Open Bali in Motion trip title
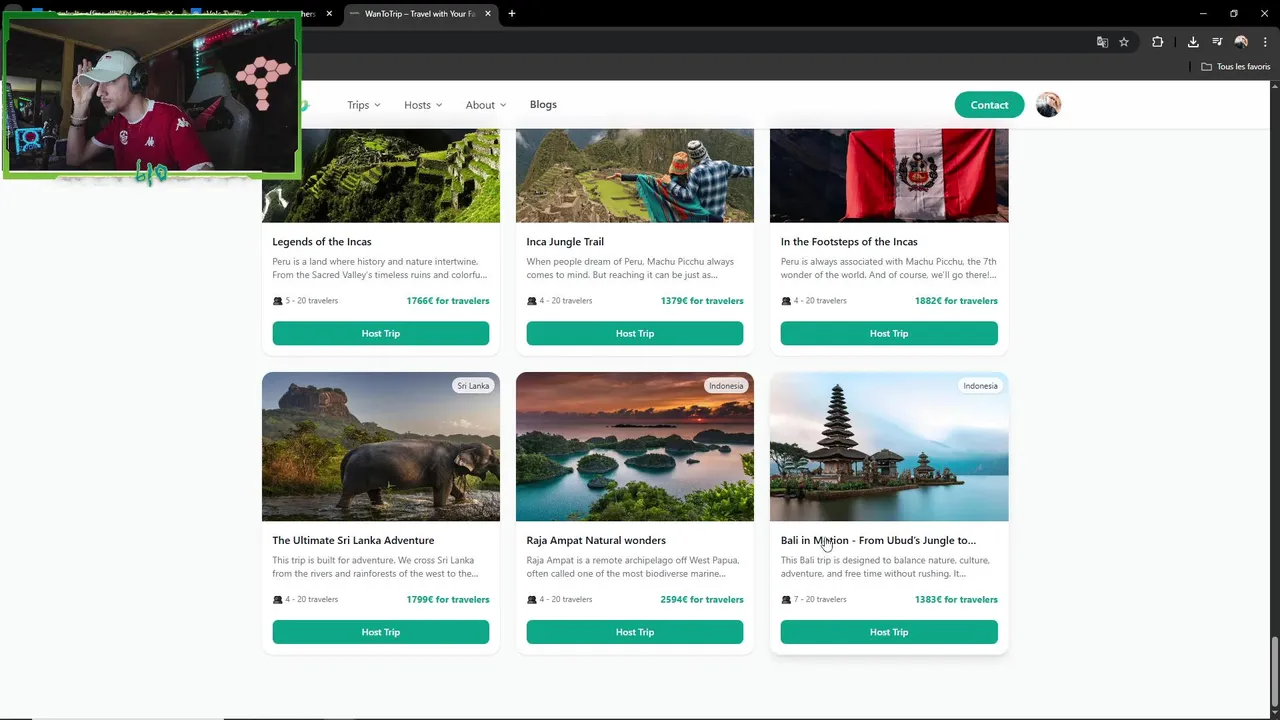1280x720 pixels. (878, 541)
